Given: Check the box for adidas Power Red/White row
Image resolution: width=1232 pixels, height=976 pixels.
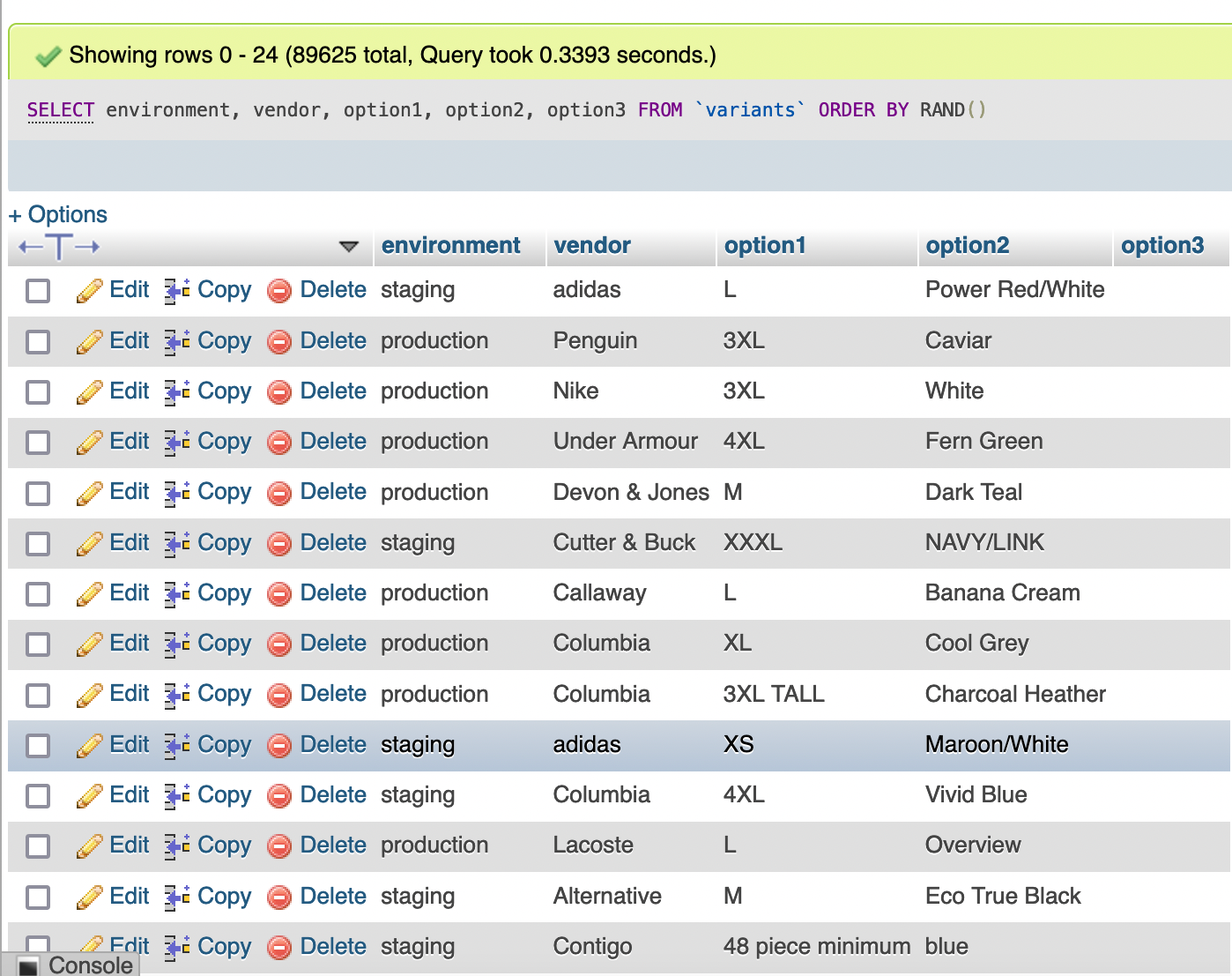Looking at the screenshot, I should coord(38,290).
